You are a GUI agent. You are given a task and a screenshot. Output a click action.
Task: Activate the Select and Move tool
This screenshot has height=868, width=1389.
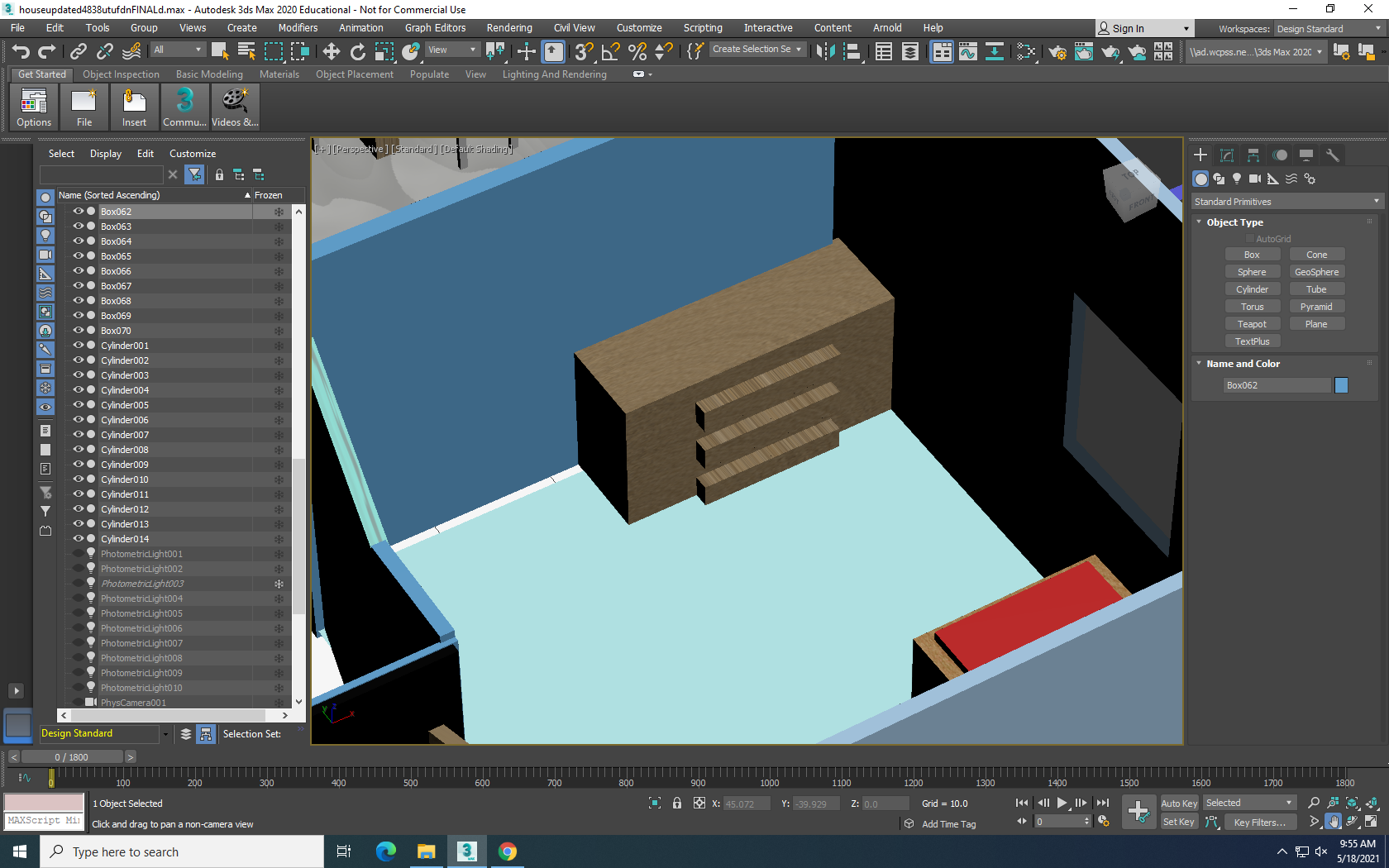(x=331, y=51)
